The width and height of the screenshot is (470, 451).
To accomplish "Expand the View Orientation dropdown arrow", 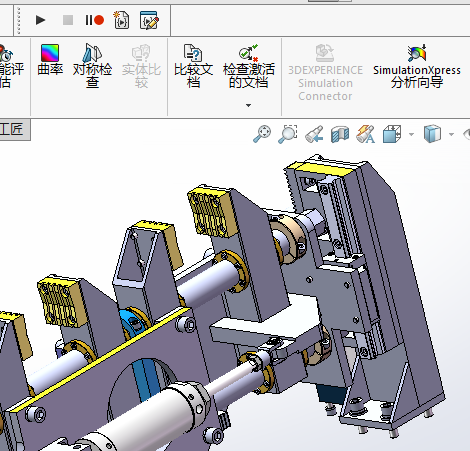I will pos(411,135).
